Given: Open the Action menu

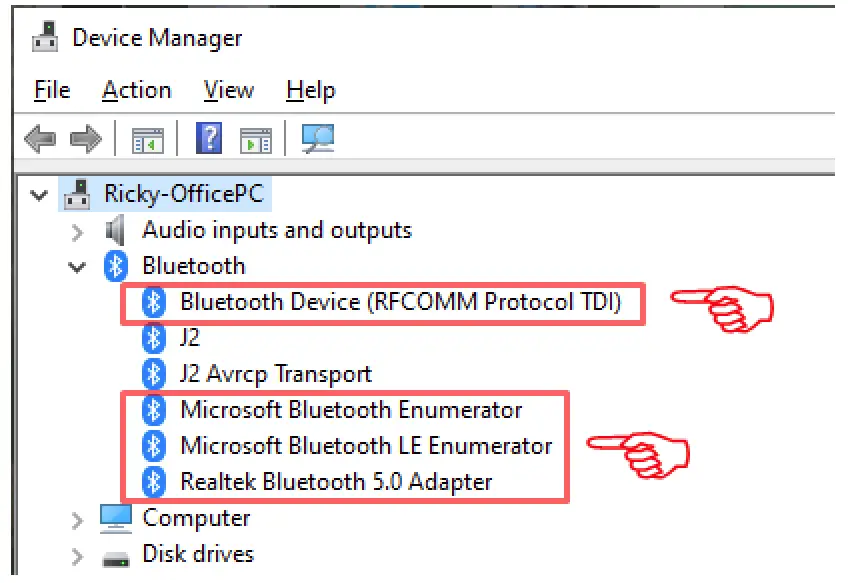Looking at the screenshot, I should [x=136, y=90].
